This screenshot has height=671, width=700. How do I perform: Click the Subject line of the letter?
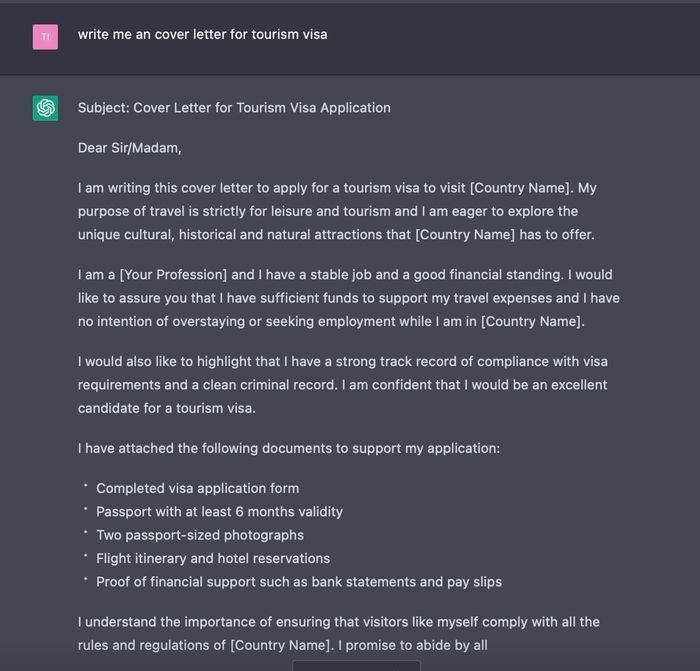click(234, 108)
